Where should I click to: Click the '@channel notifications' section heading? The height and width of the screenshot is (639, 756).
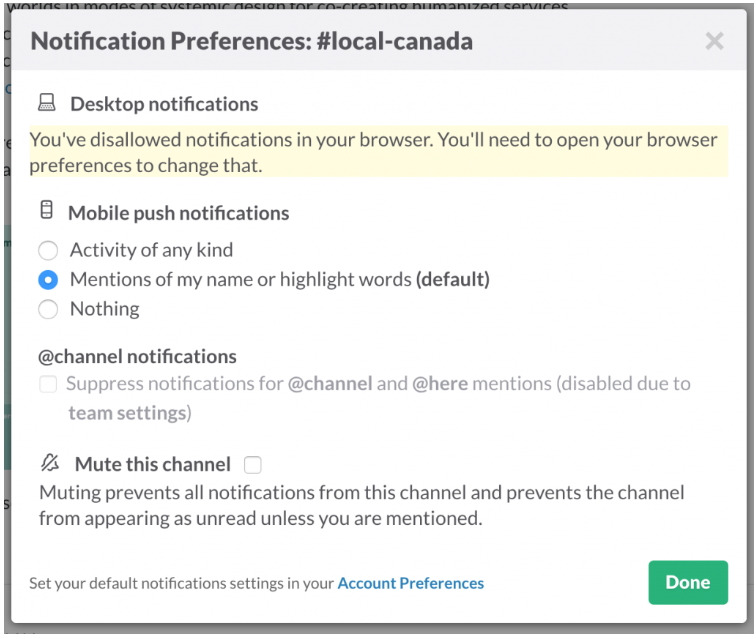pos(137,356)
